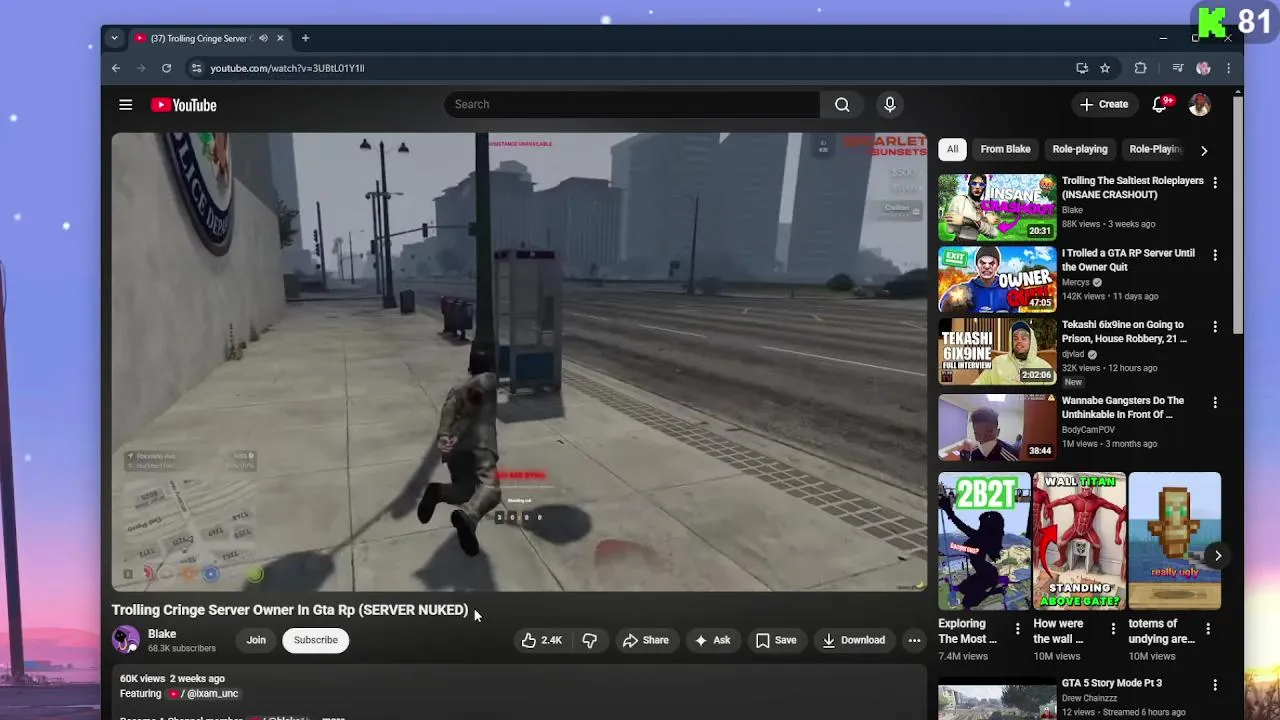Open options for Exploring The Most short
This screenshot has height=720, width=1280.
[x=1018, y=629]
